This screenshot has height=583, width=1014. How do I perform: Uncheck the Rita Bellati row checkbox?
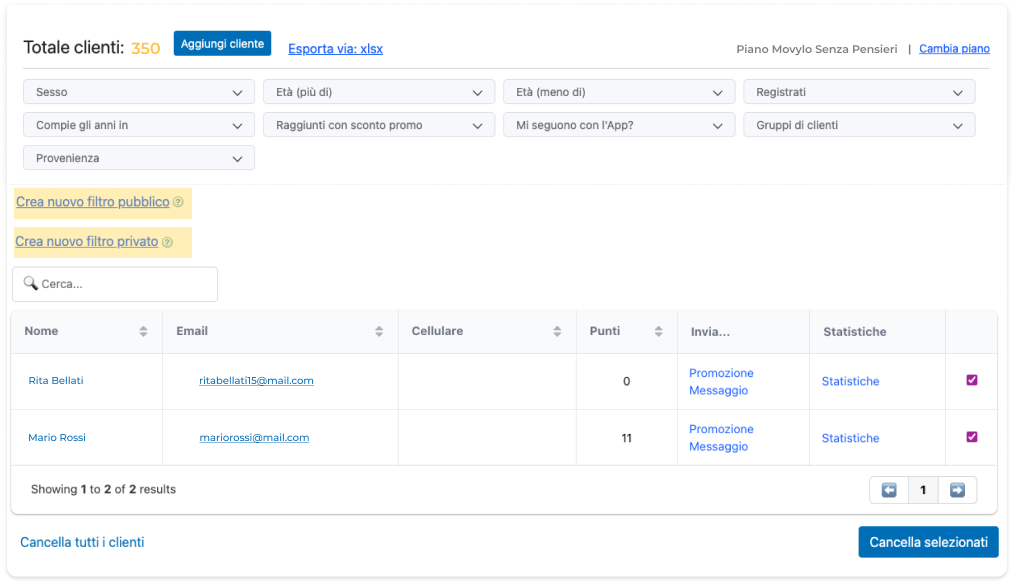coord(972,380)
